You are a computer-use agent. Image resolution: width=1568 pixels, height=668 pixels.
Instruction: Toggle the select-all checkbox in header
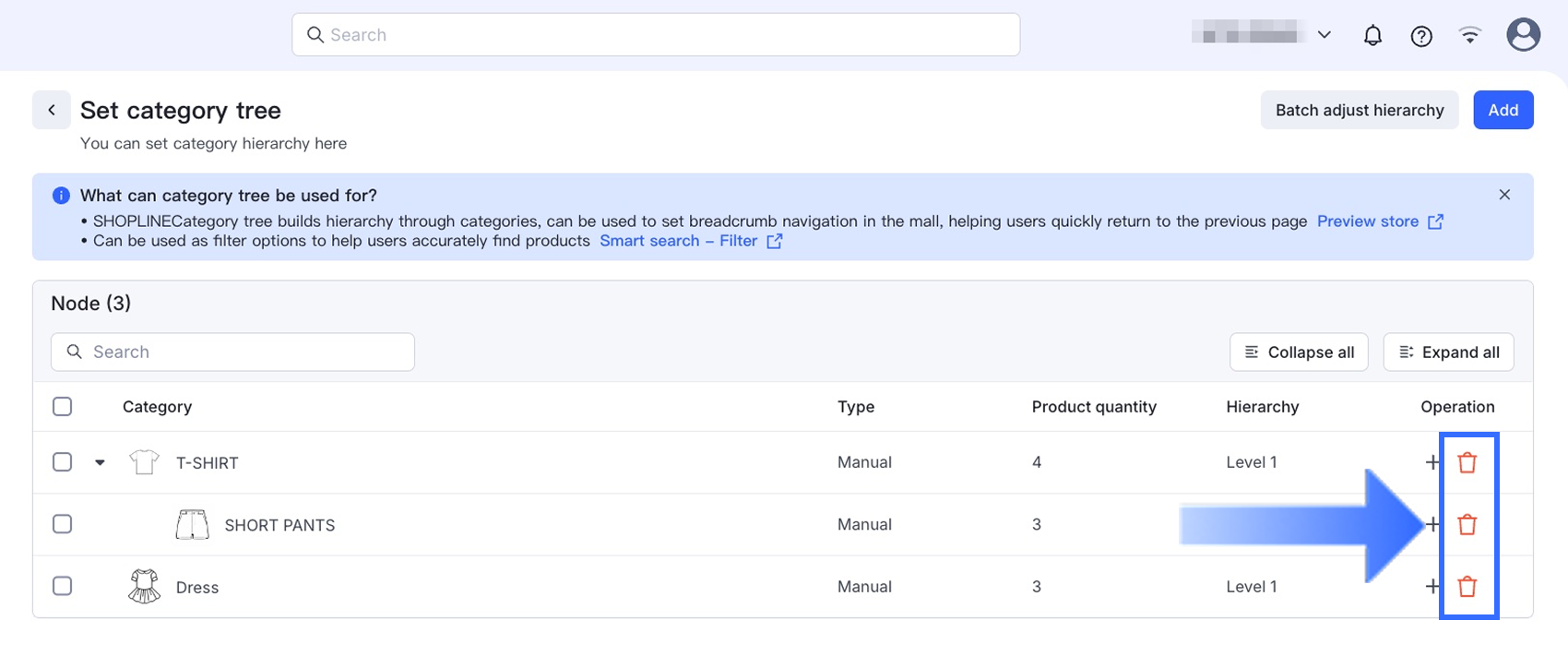point(63,407)
